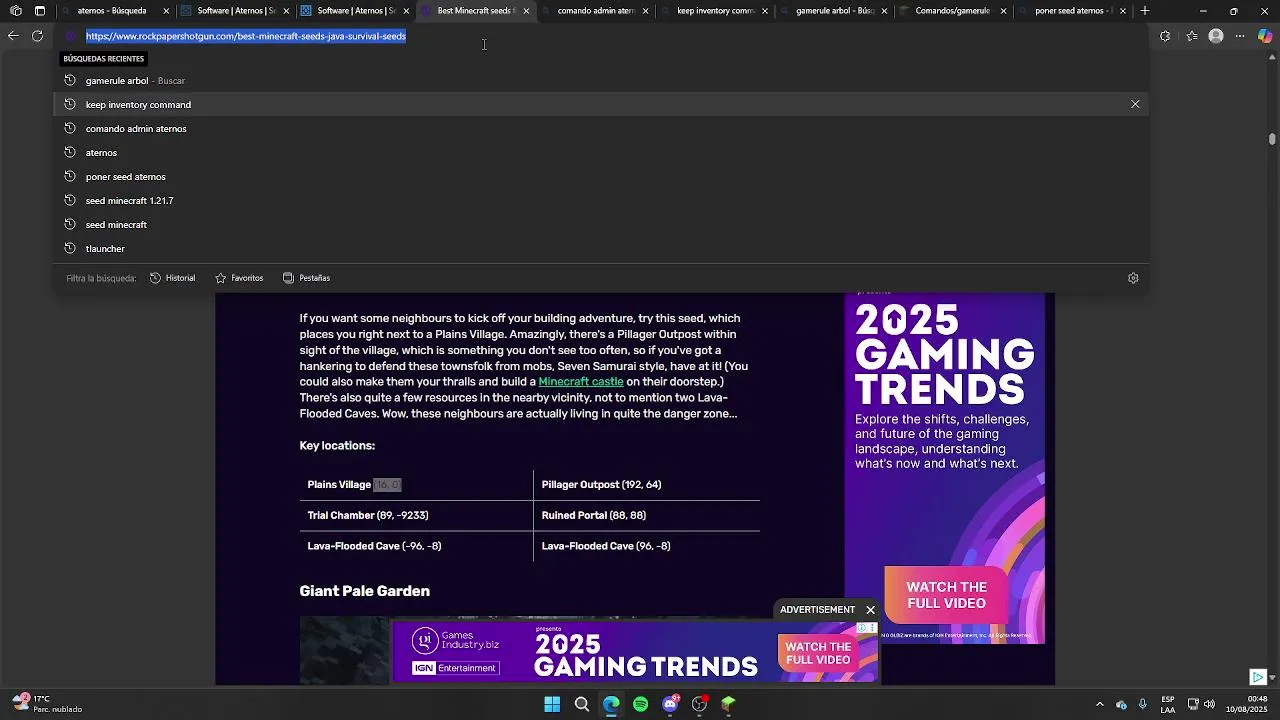Screen dimensions: 1280x720
Task: Click the microphone tray icon
Action: pyautogui.click(x=1142, y=704)
